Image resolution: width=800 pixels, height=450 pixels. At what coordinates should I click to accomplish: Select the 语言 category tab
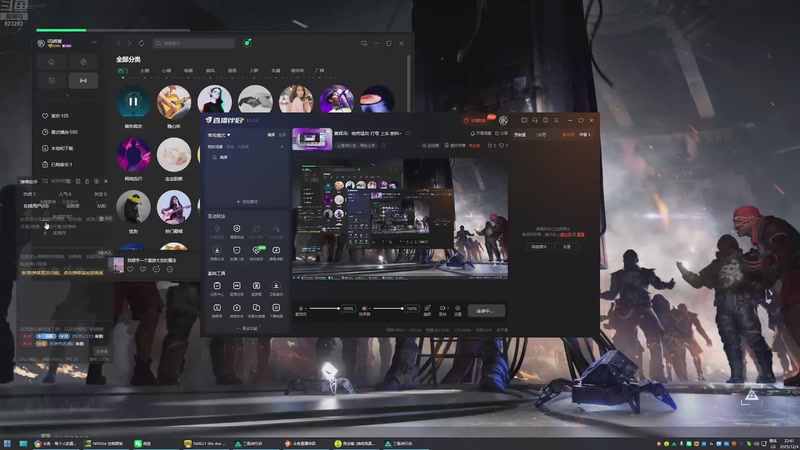coord(232,71)
